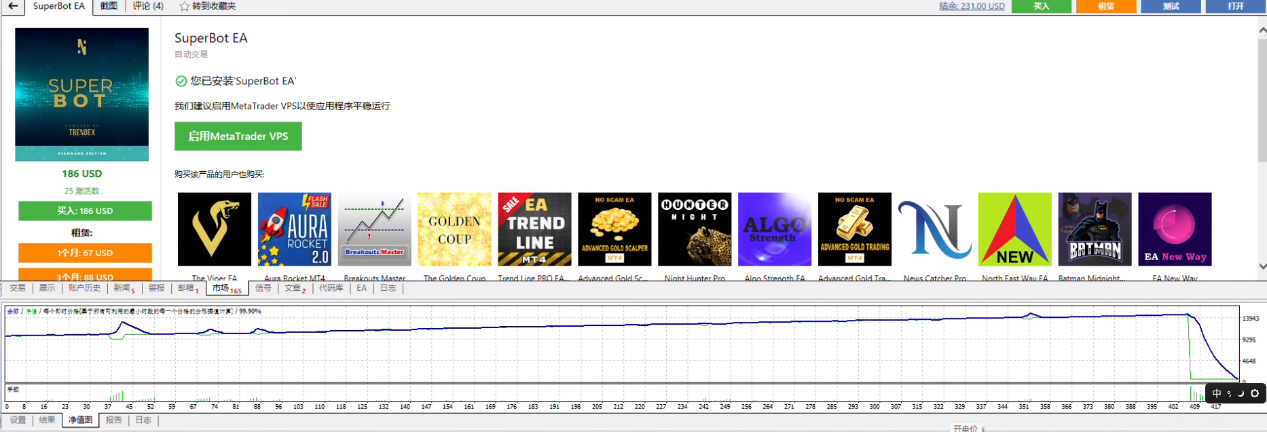Open the upper 日志 tab beside the EA tab

pyautogui.click(x=387, y=288)
